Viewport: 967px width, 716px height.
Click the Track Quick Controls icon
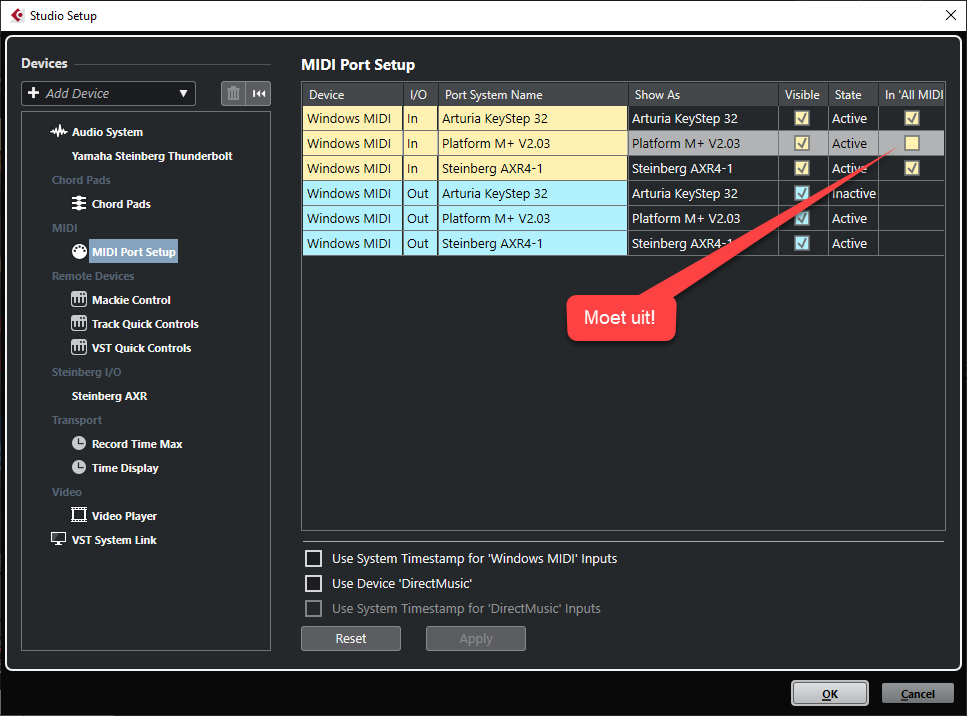[x=79, y=324]
